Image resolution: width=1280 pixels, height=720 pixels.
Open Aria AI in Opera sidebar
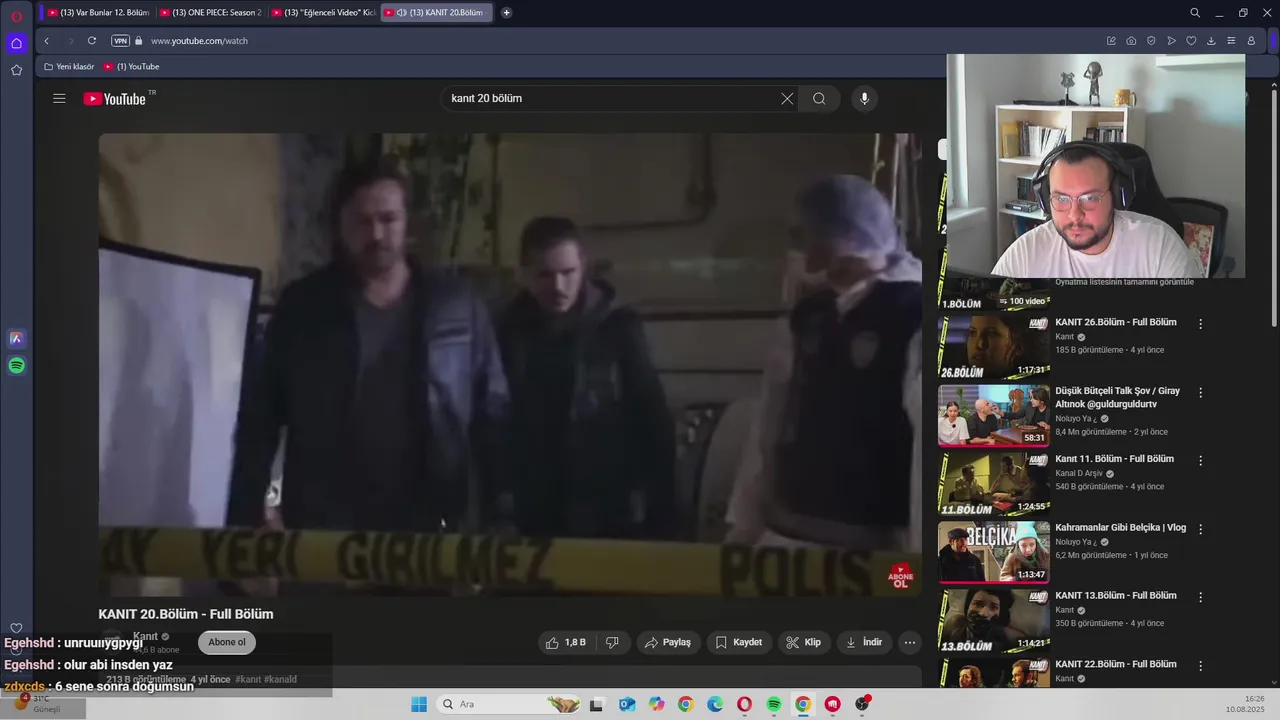pos(16,338)
